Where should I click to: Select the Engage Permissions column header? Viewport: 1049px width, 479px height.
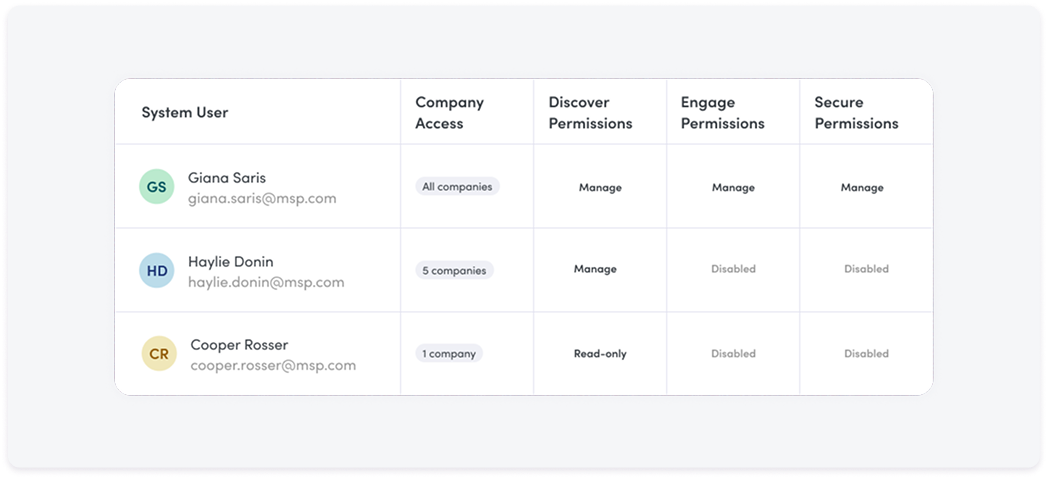click(x=723, y=112)
